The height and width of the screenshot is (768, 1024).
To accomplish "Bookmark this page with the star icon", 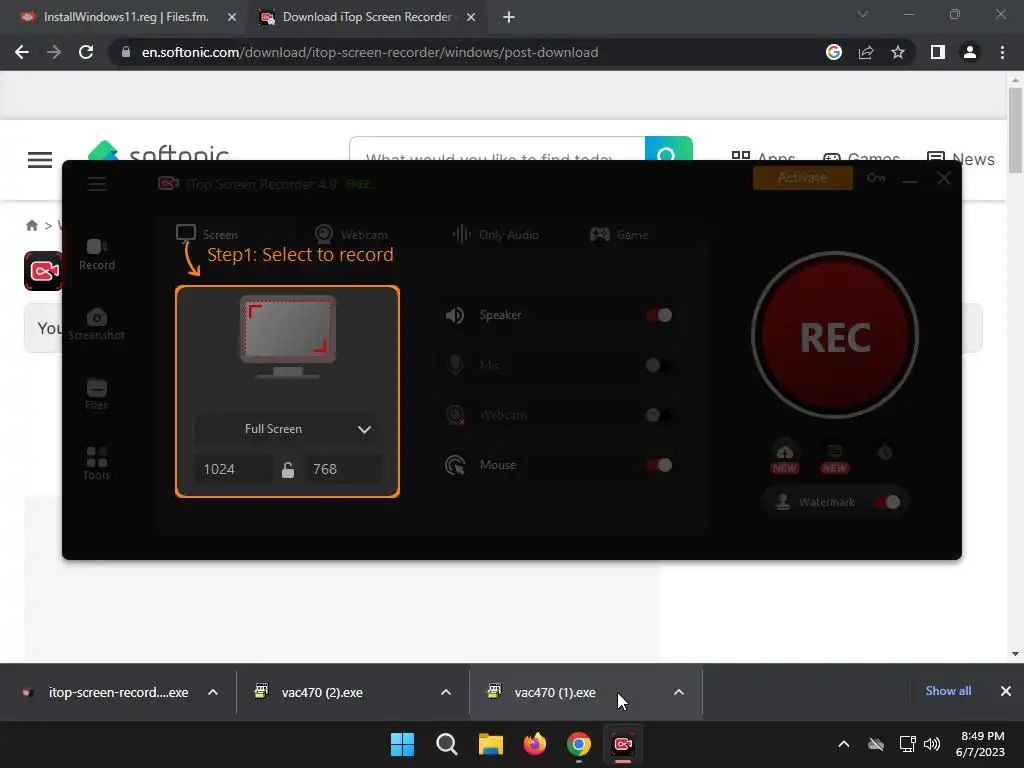I will click(x=898, y=52).
